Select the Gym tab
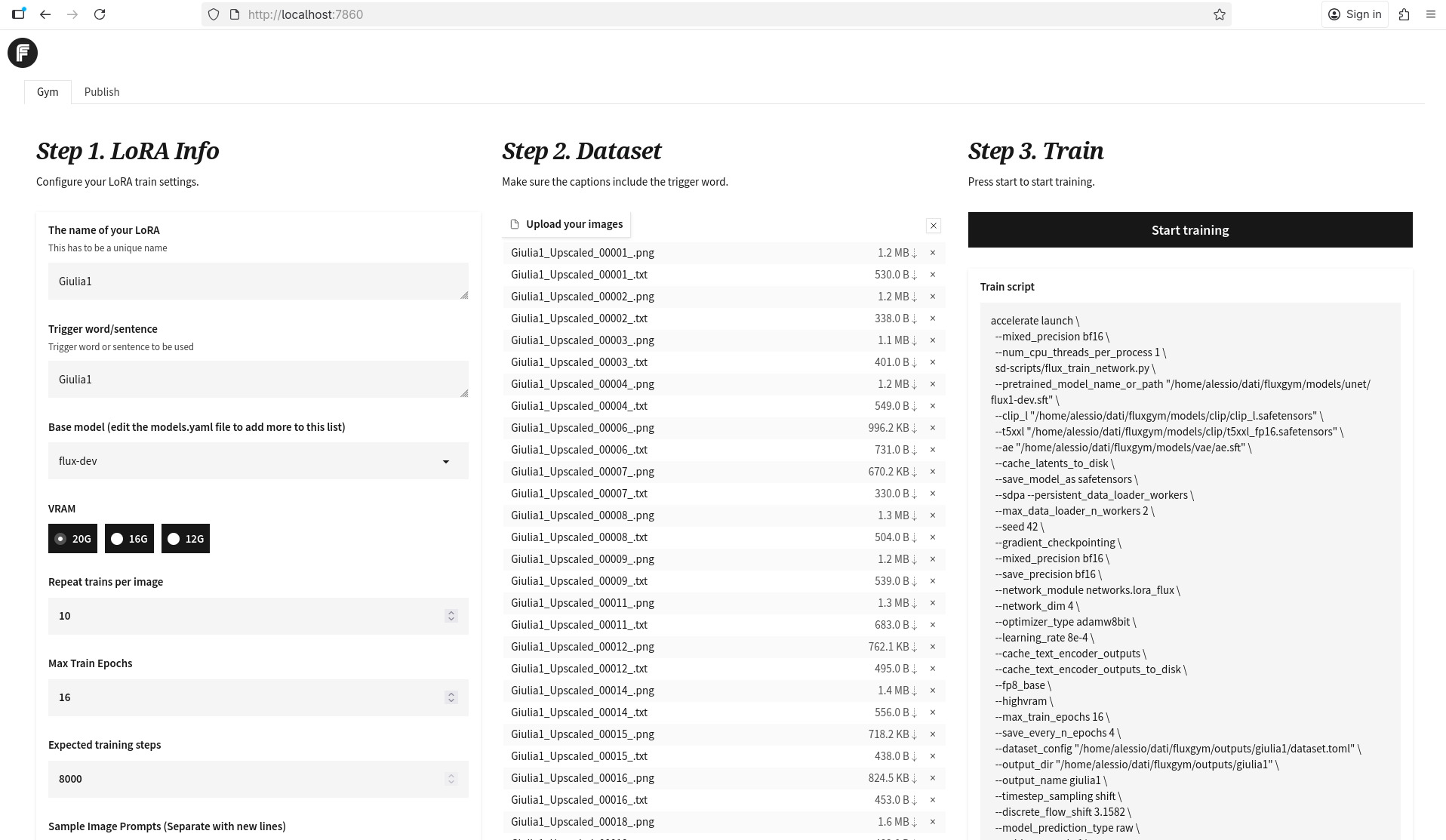1446x840 pixels. [48, 92]
